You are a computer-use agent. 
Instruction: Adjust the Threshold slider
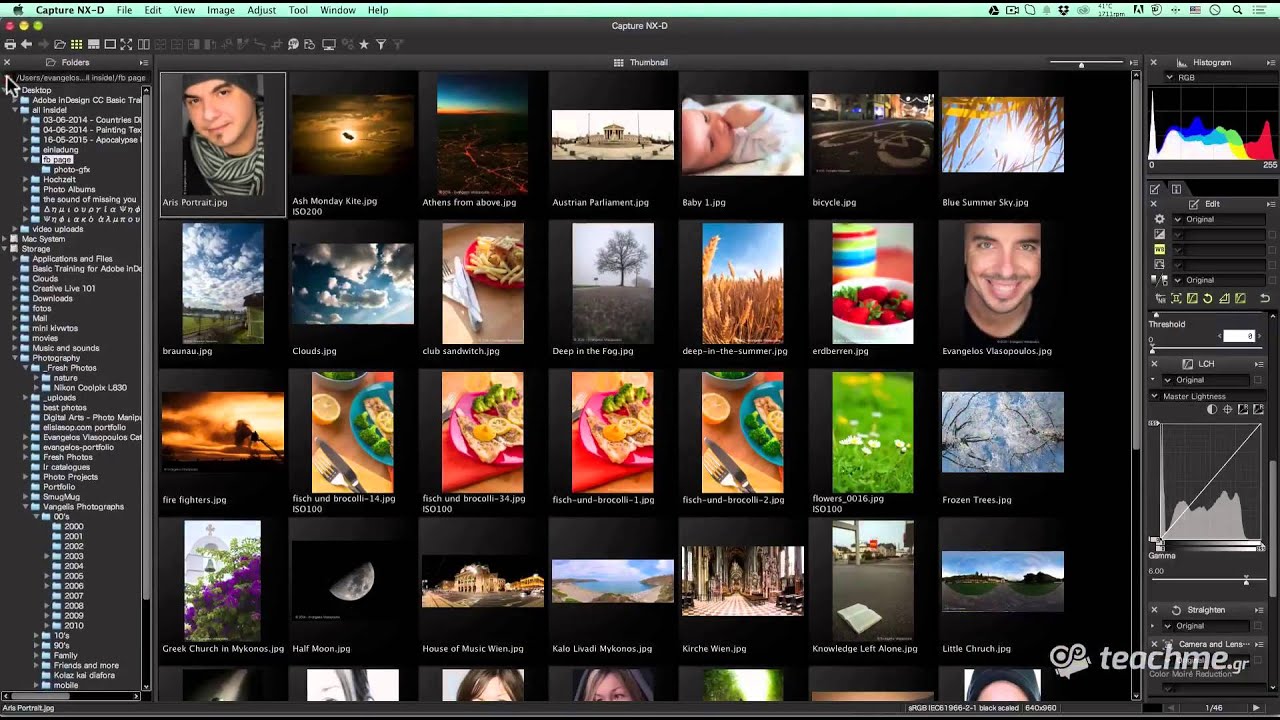click(x=1152, y=350)
